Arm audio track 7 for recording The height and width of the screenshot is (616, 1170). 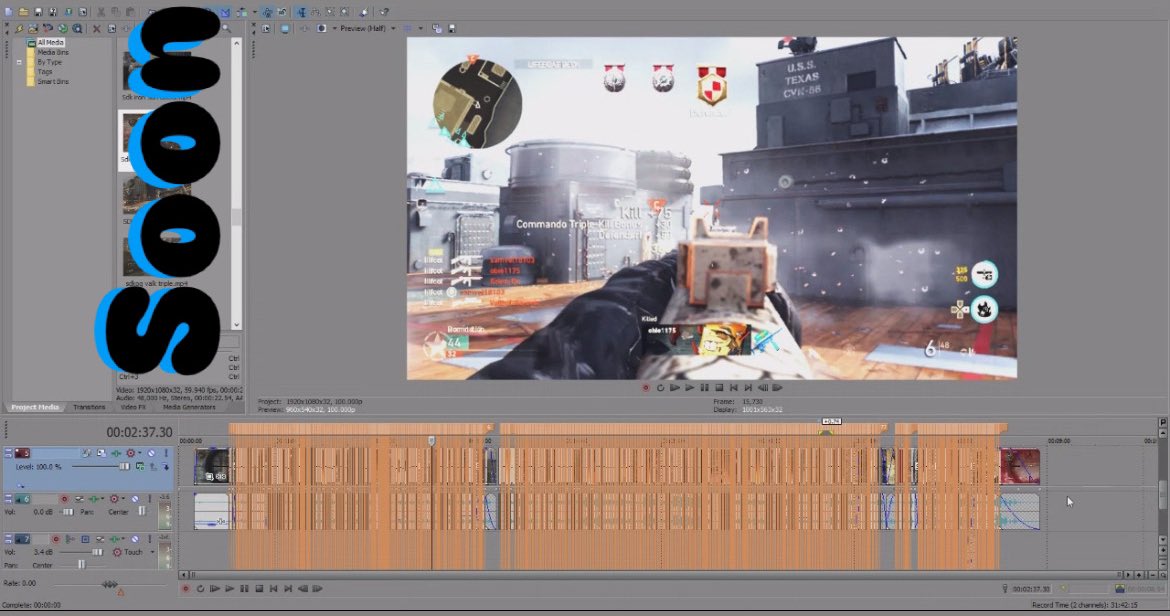[55, 538]
